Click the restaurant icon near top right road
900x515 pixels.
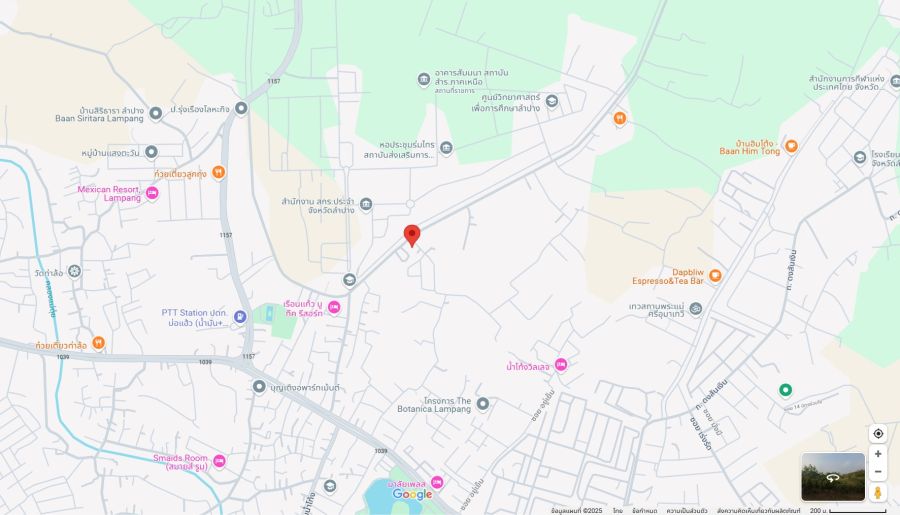point(619,119)
